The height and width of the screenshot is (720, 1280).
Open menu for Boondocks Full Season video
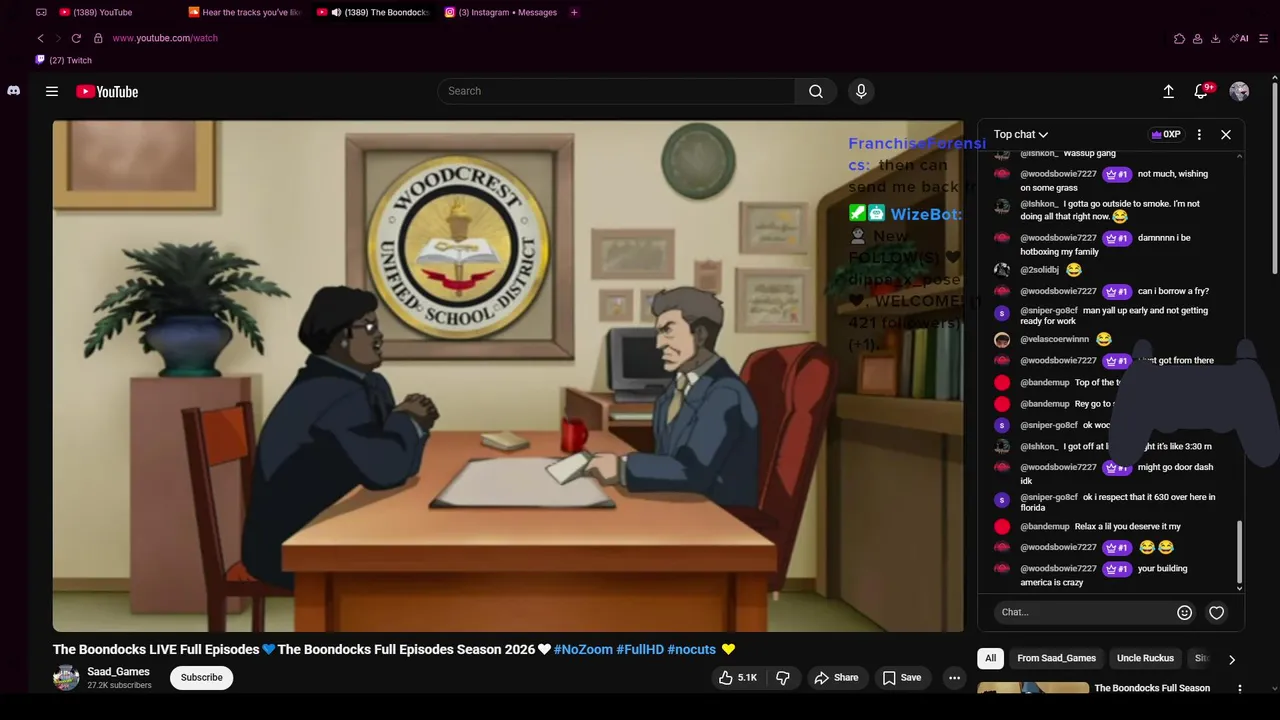[1240, 689]
